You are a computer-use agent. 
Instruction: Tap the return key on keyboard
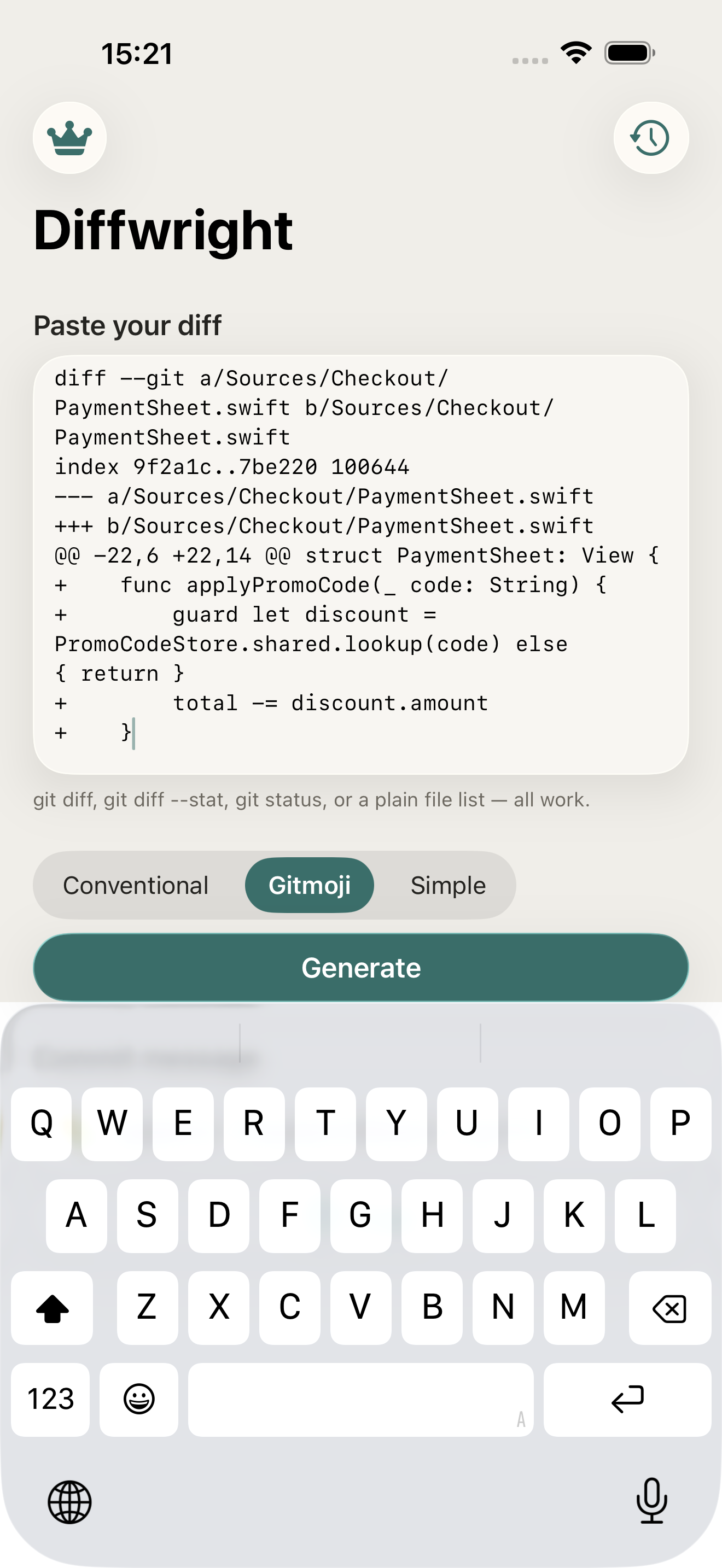627,1400
